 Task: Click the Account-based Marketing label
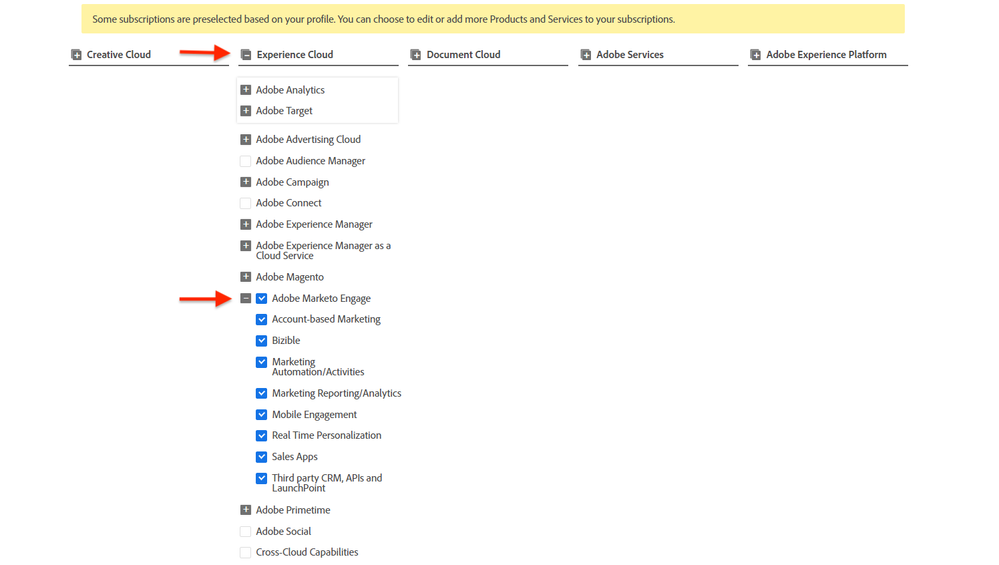point(326,319)
